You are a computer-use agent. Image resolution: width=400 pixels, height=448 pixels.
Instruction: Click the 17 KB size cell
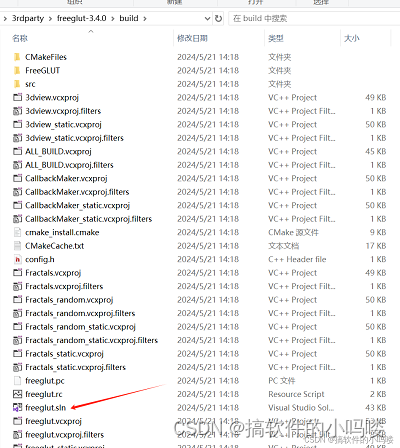[x=376, y=246]
